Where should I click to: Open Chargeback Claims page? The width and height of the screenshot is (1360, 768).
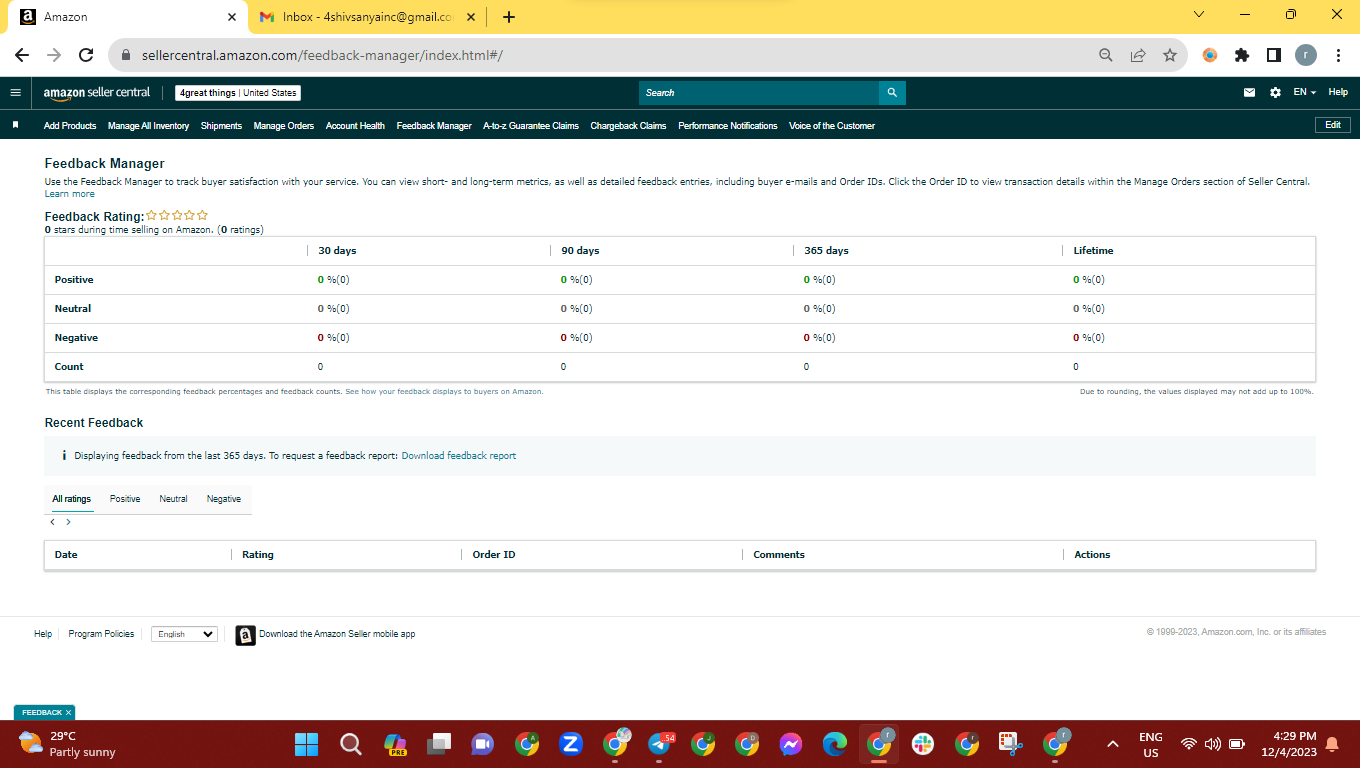[x=628, y=126]
